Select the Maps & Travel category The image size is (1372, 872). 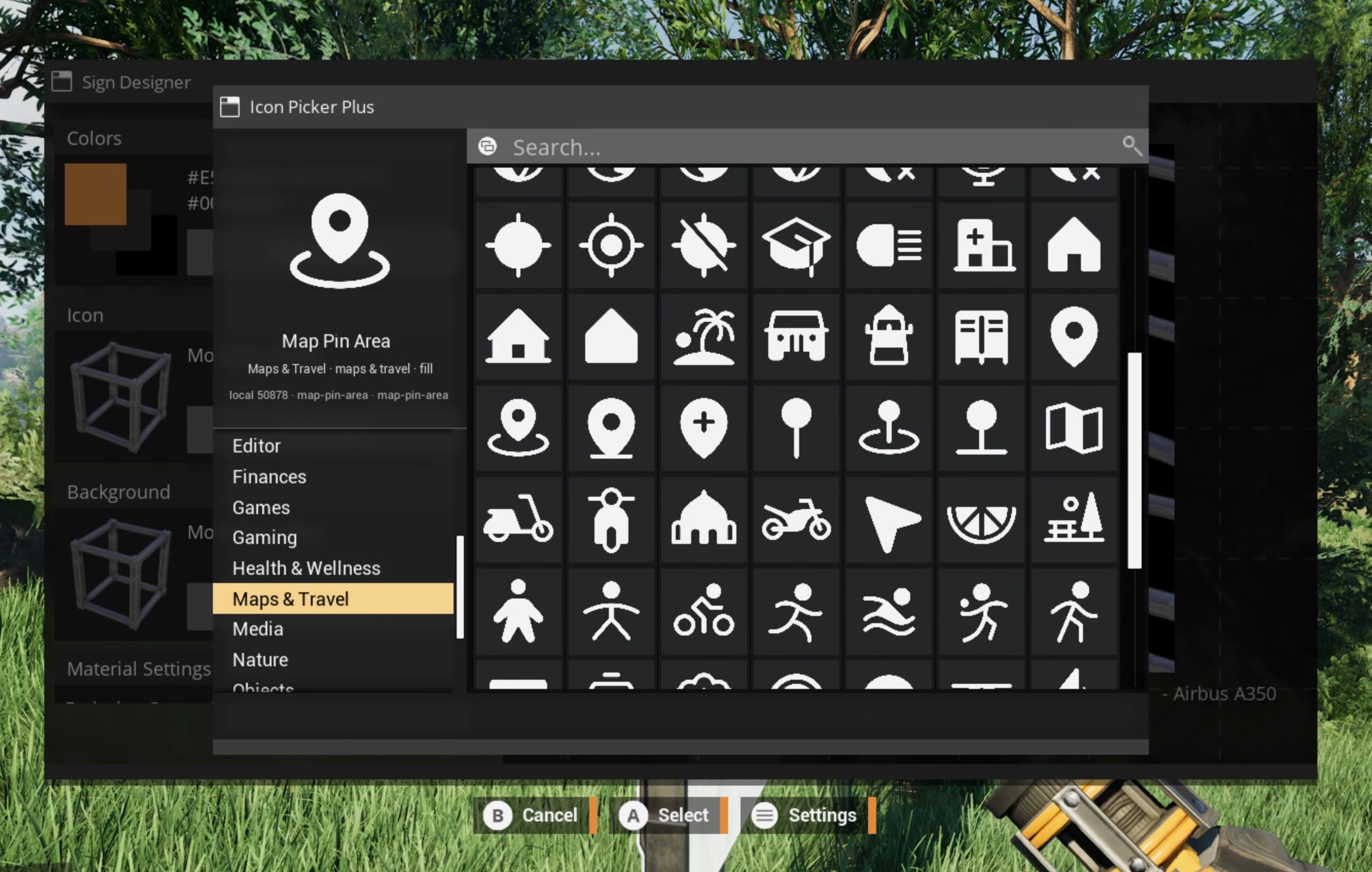(x=333, y=599)
